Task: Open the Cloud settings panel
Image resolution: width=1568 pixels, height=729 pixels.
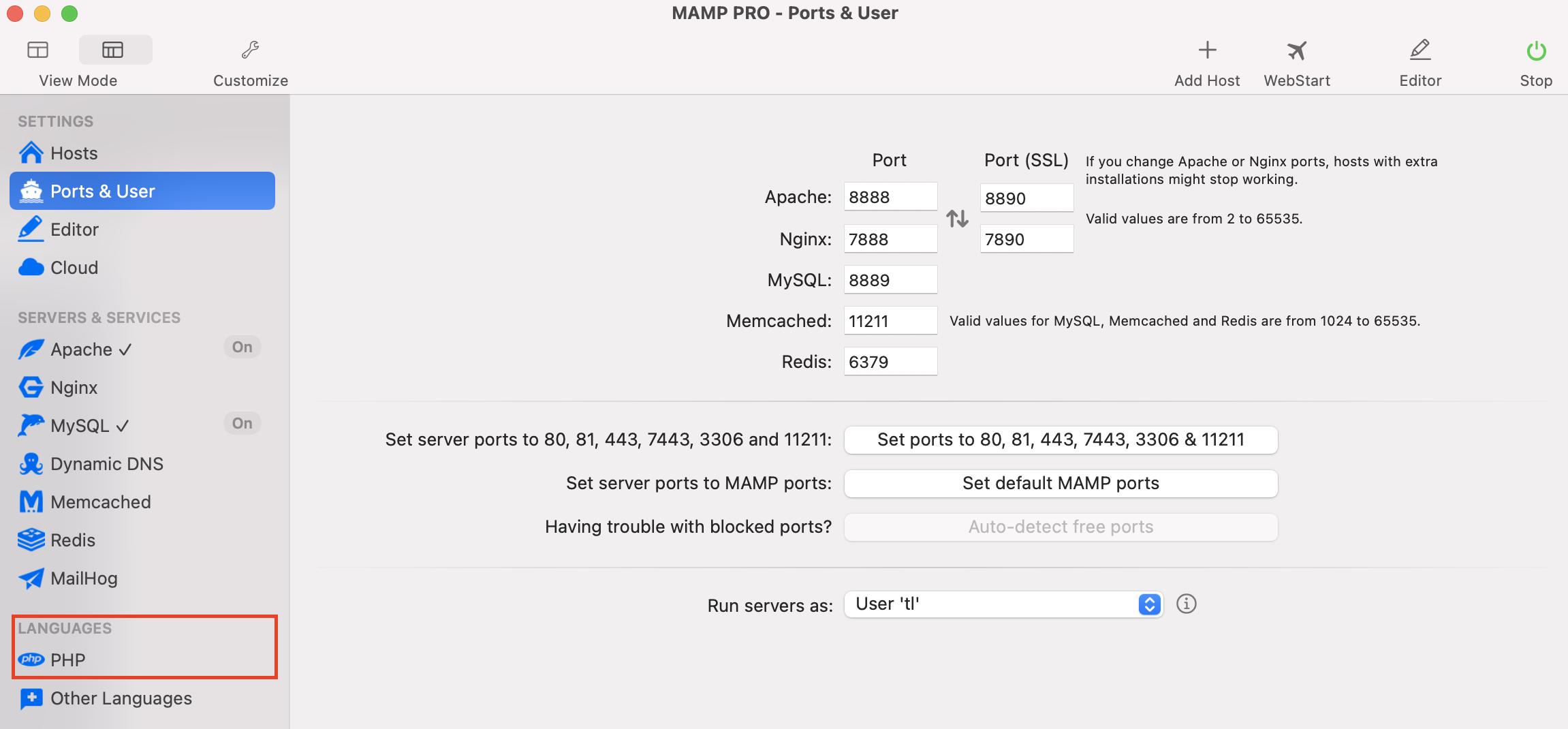Action: [74, 267]
